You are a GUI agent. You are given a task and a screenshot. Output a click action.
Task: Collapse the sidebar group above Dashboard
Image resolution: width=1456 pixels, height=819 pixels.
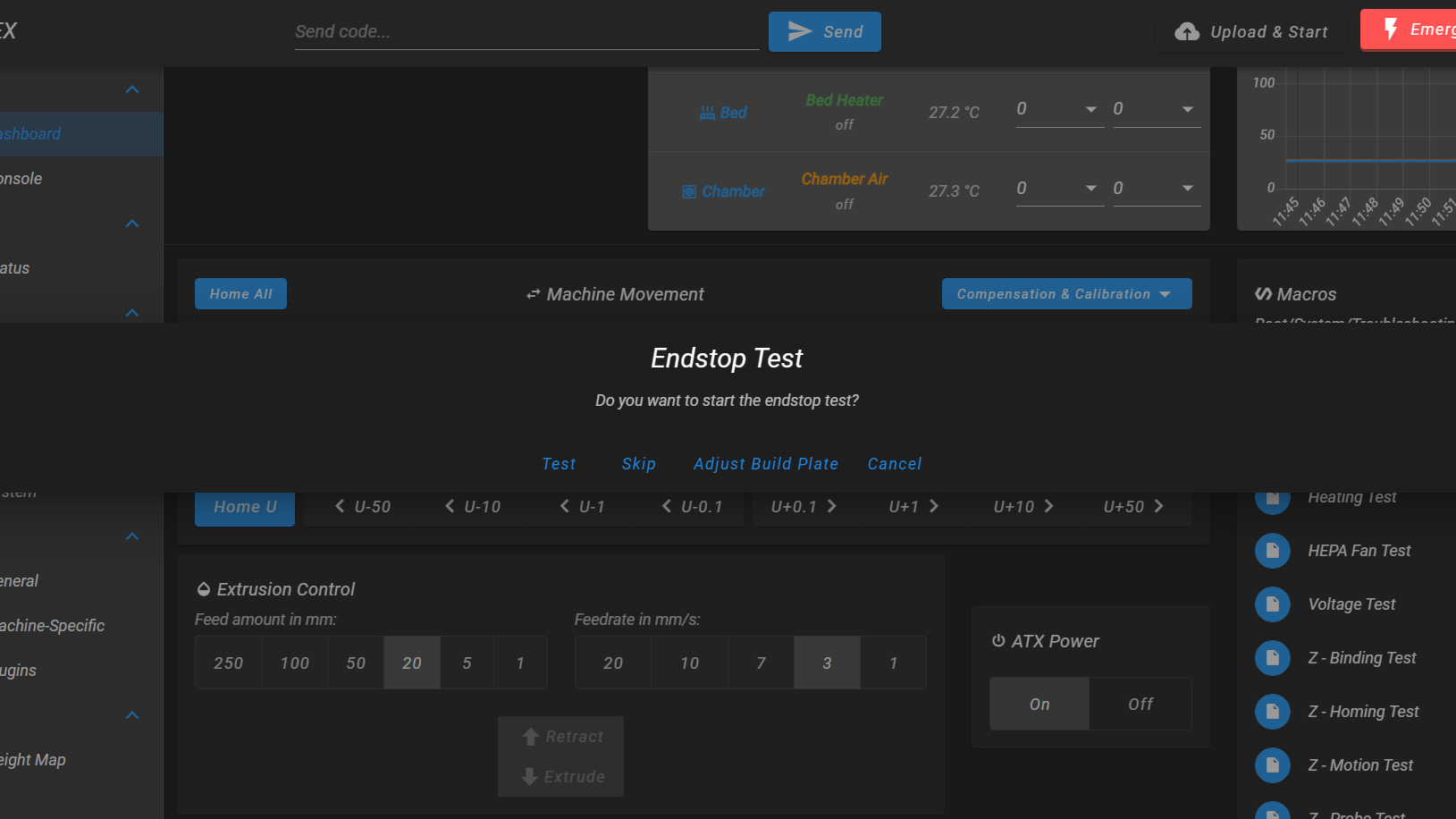[x=132, y=89]
